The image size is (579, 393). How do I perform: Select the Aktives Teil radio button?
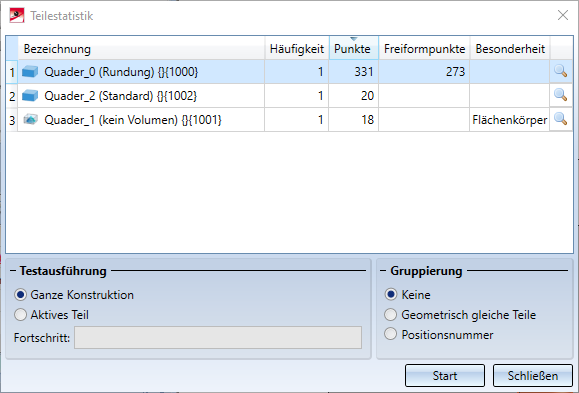(20, 315)
